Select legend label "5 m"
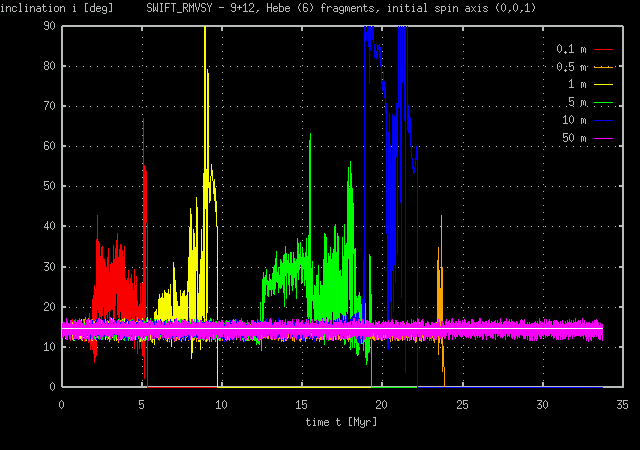The image size is (640, 450). 577,102
